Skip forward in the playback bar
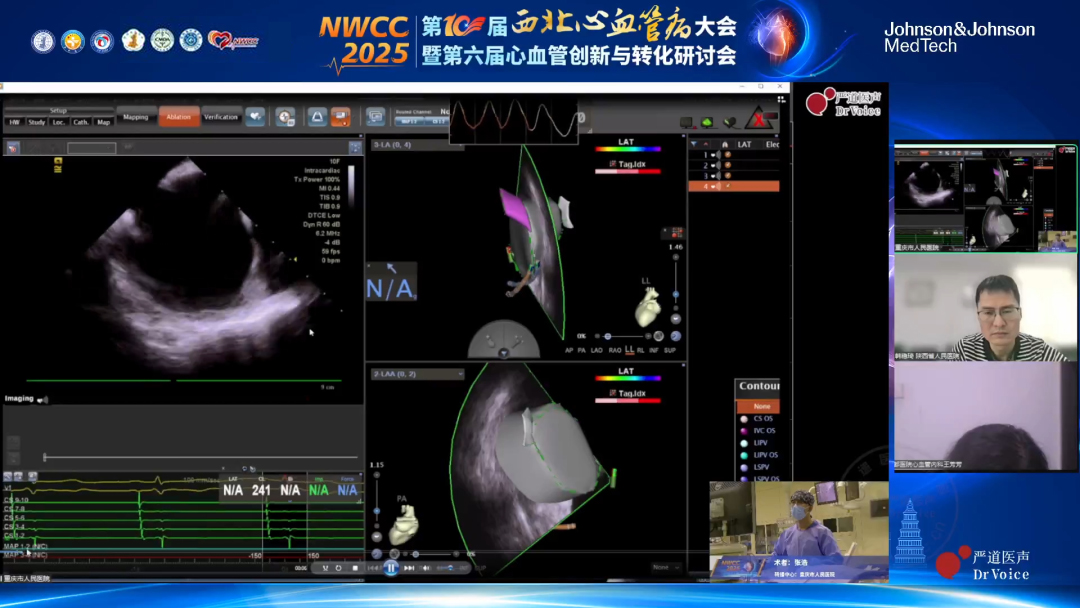1080x608 pixels. [x=408, y=568]
